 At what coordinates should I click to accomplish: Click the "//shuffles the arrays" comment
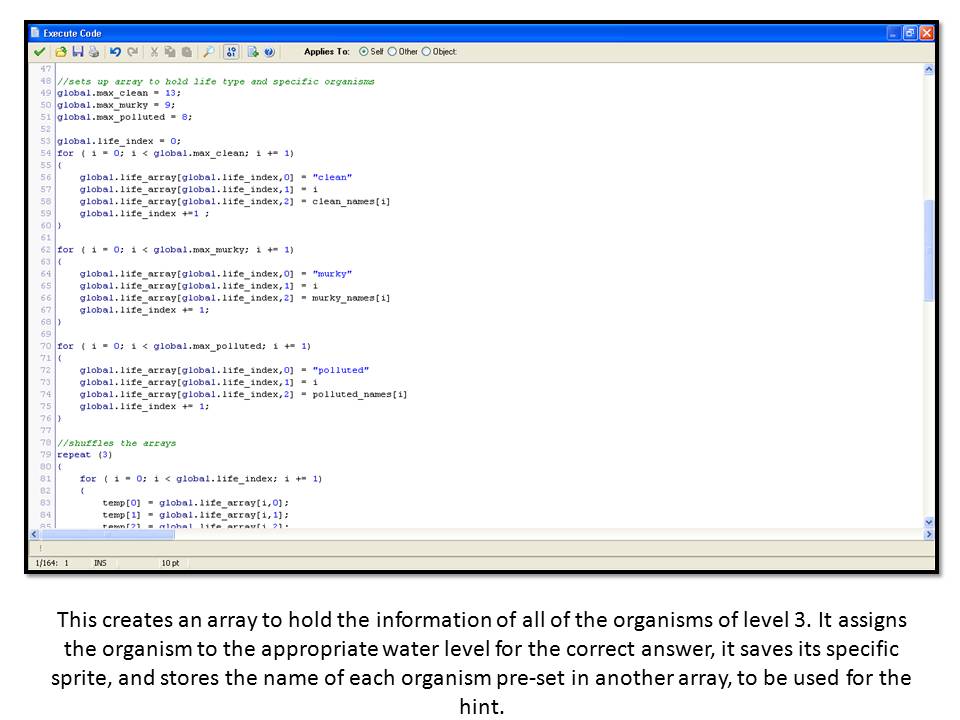click(116, 443)
